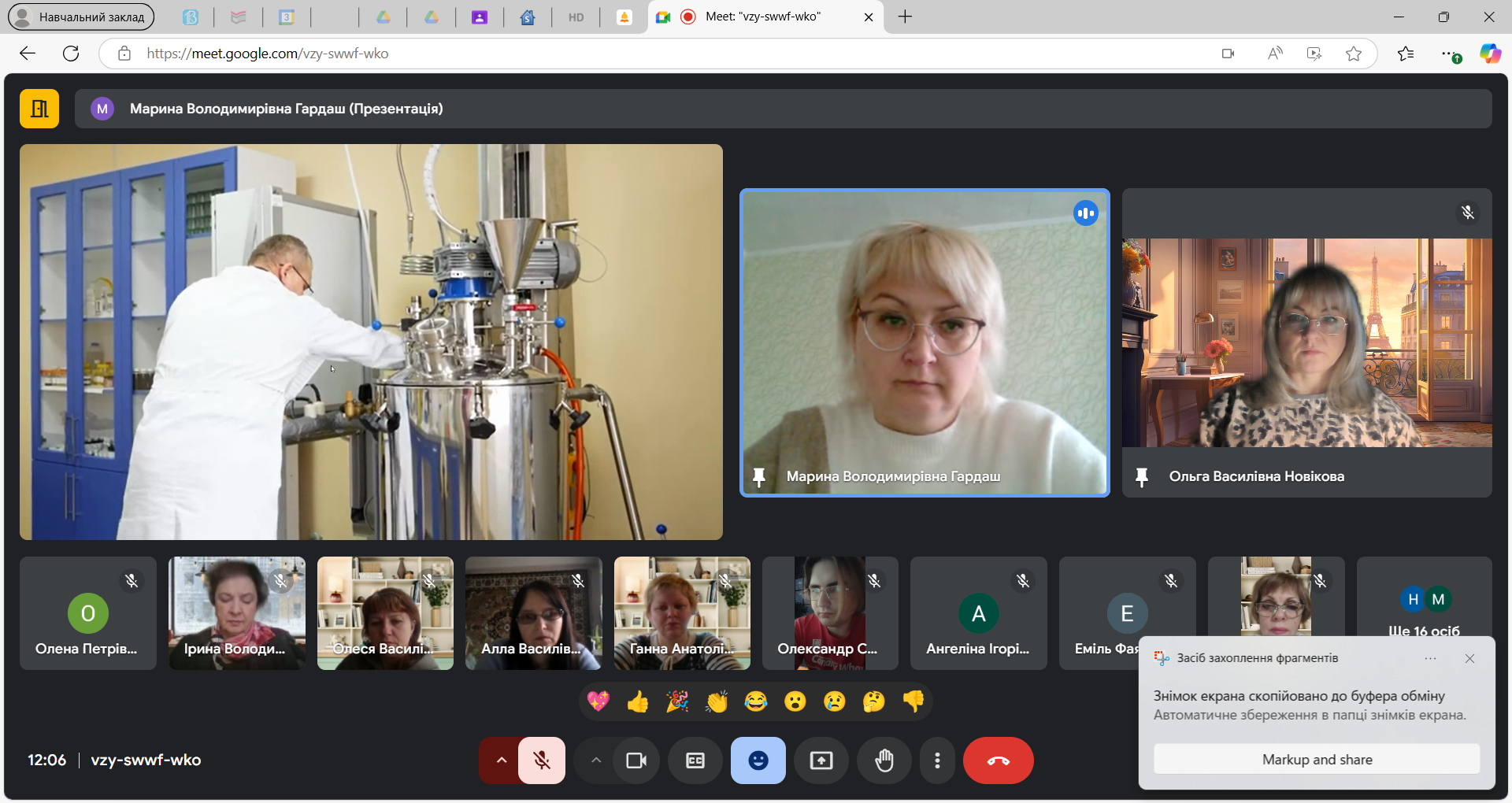
Task: Click presenter name Марина Володимирівна Гардаш (Презентація)
Action: point(287,109)
